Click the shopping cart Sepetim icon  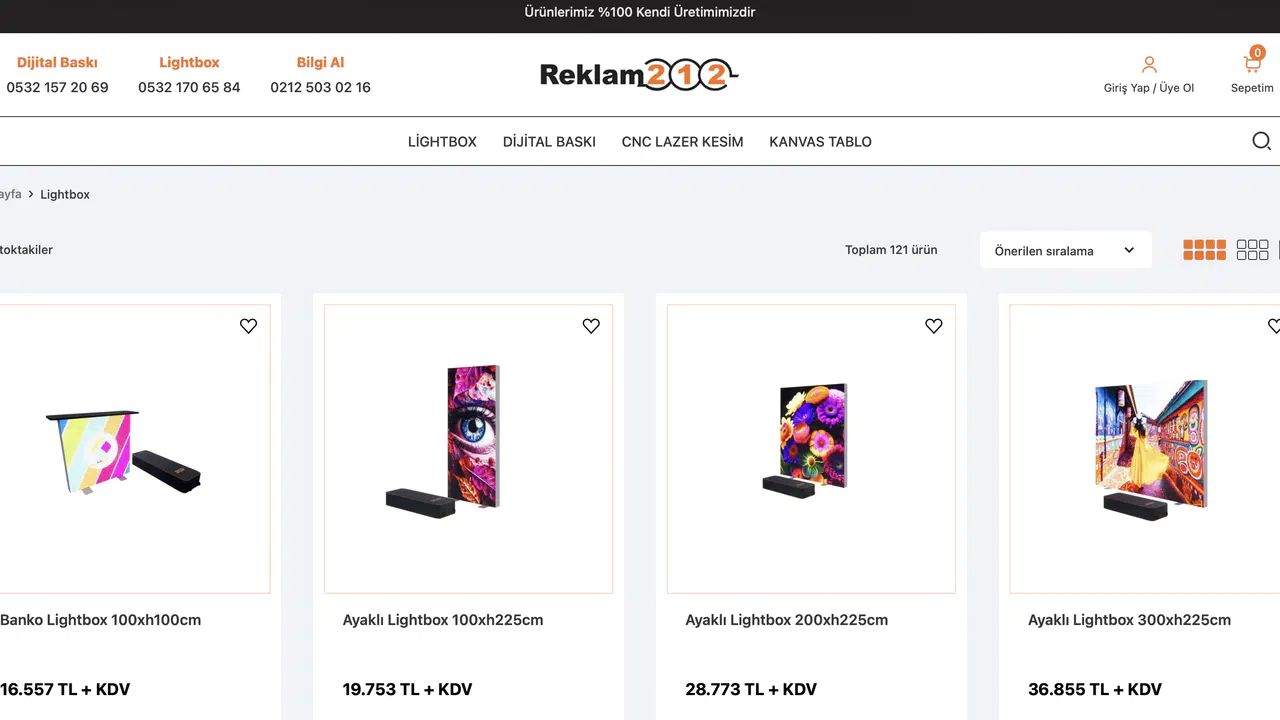1252,65
